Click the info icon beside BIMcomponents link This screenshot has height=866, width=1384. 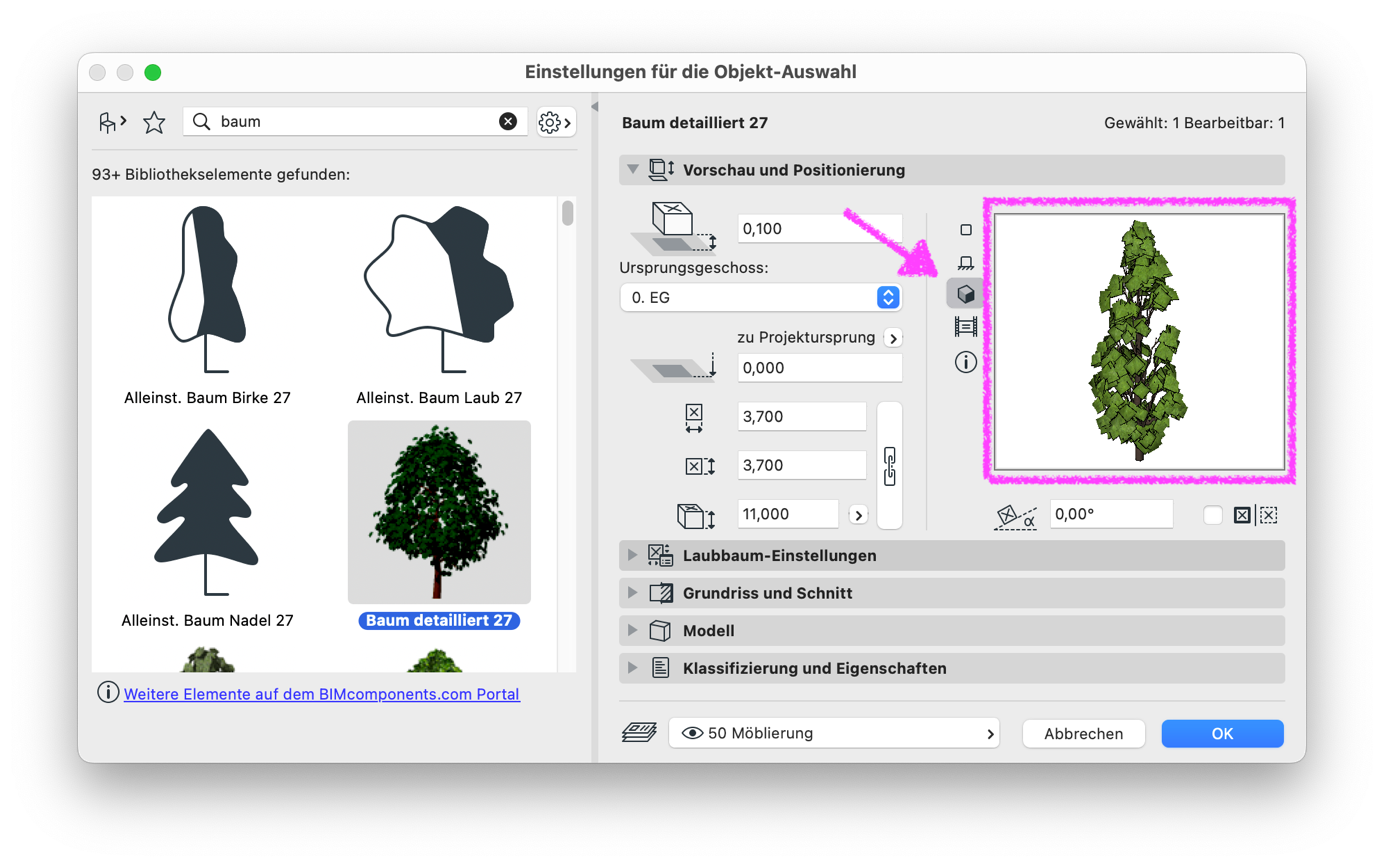pyautogui.click(x=108, y=692)
